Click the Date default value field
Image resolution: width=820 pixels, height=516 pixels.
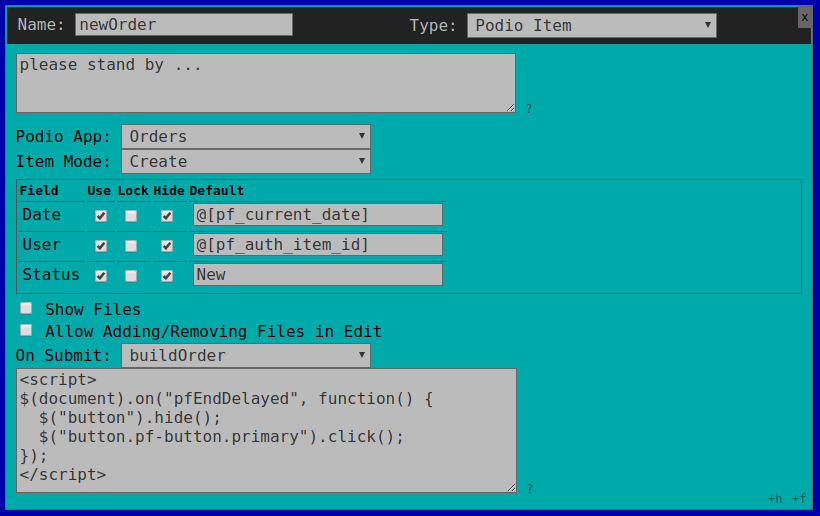[318, 215]
